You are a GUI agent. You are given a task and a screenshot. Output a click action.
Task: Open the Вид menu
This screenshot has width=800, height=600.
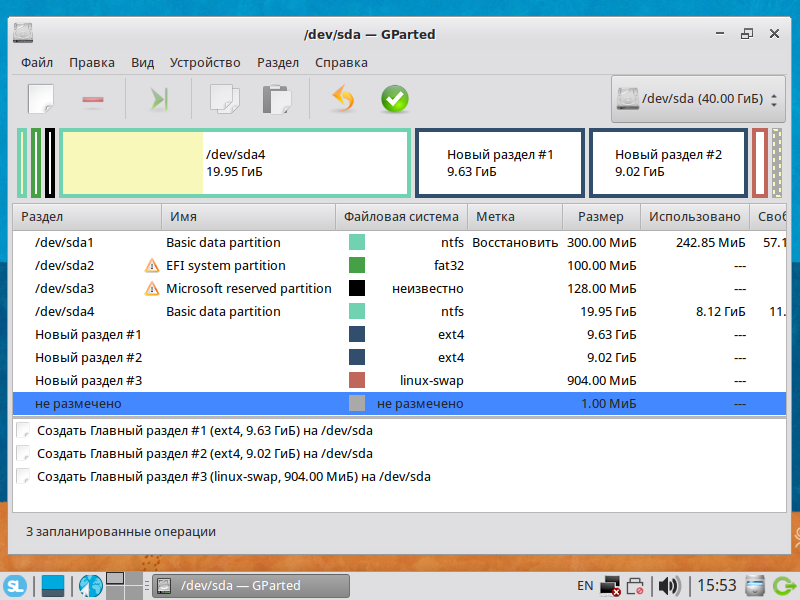[x=142, y=63]
